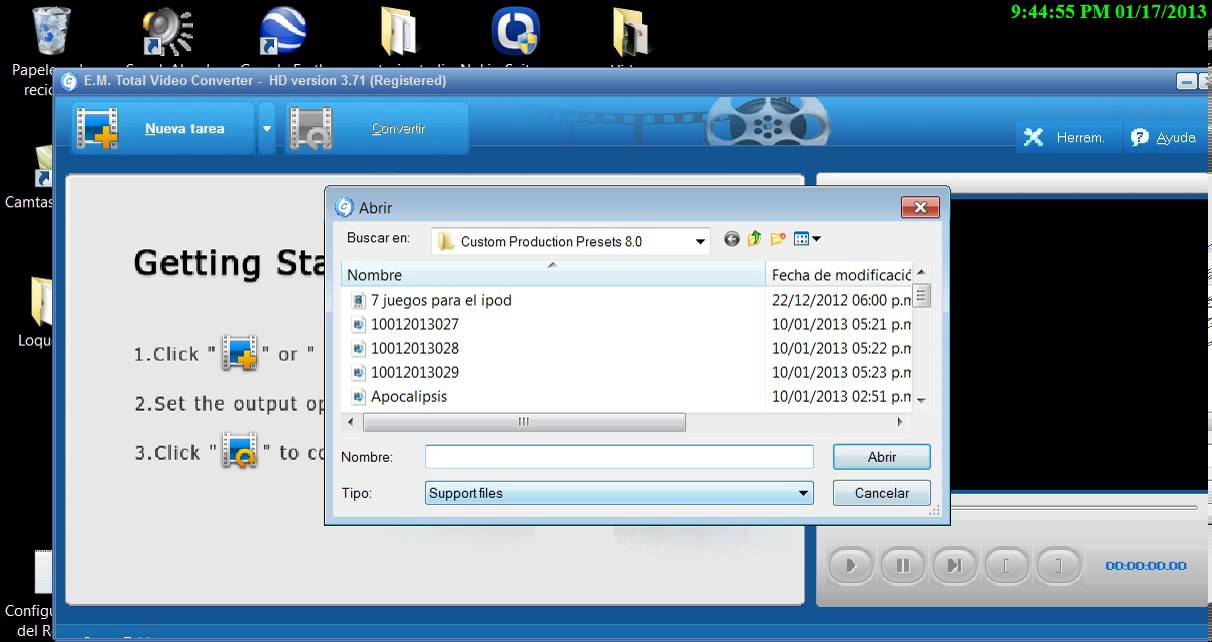Click the date 10/01/2013 02:51 p.m.
The height and width of the screenshot is (642, 1212).
(841, 396)
